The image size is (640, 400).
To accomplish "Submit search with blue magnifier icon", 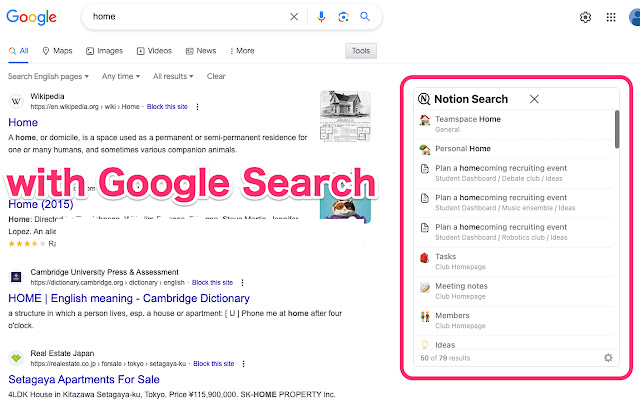I will click(x=365, y=17).
